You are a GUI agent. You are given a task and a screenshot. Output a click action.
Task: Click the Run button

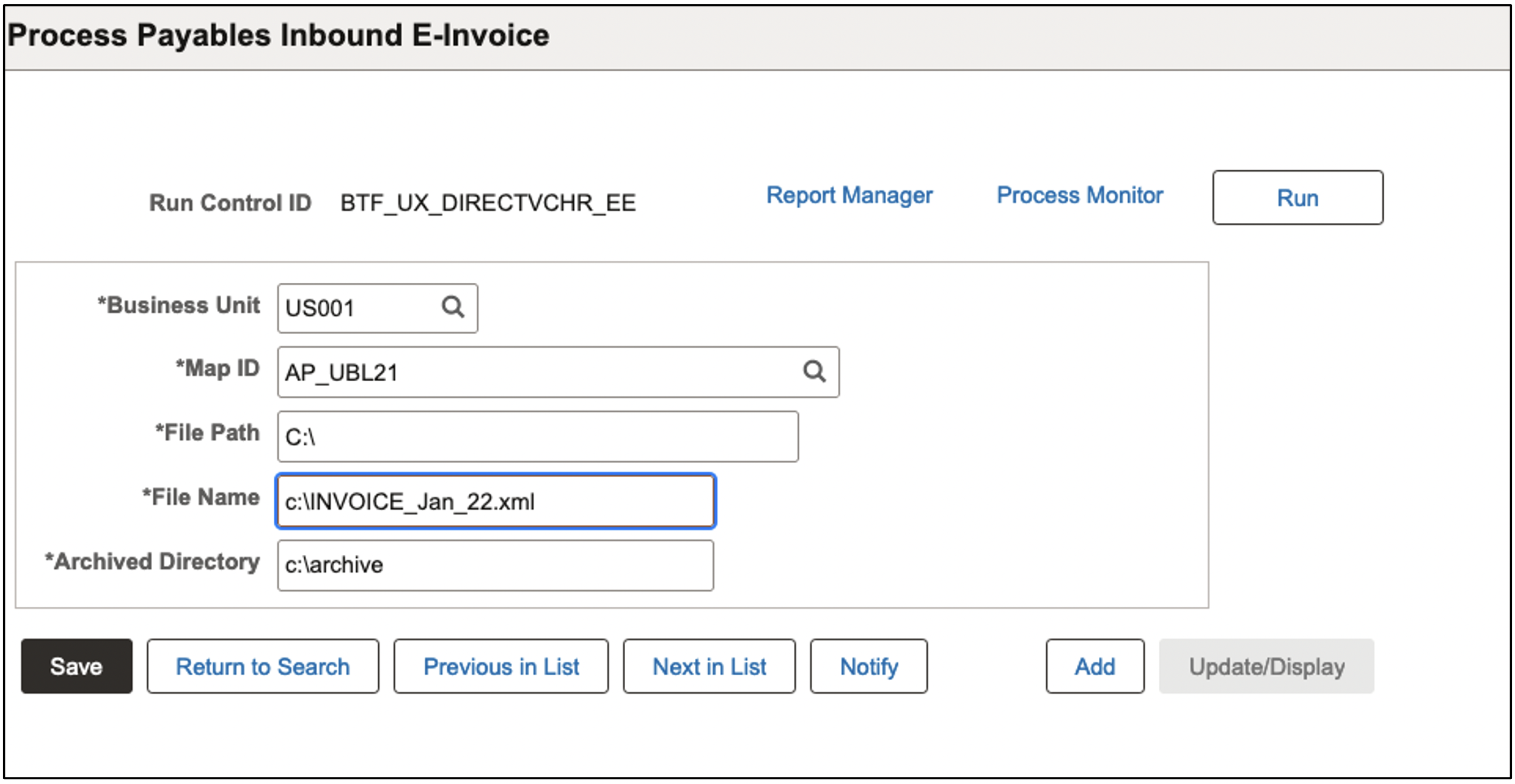click(1297, 198)
